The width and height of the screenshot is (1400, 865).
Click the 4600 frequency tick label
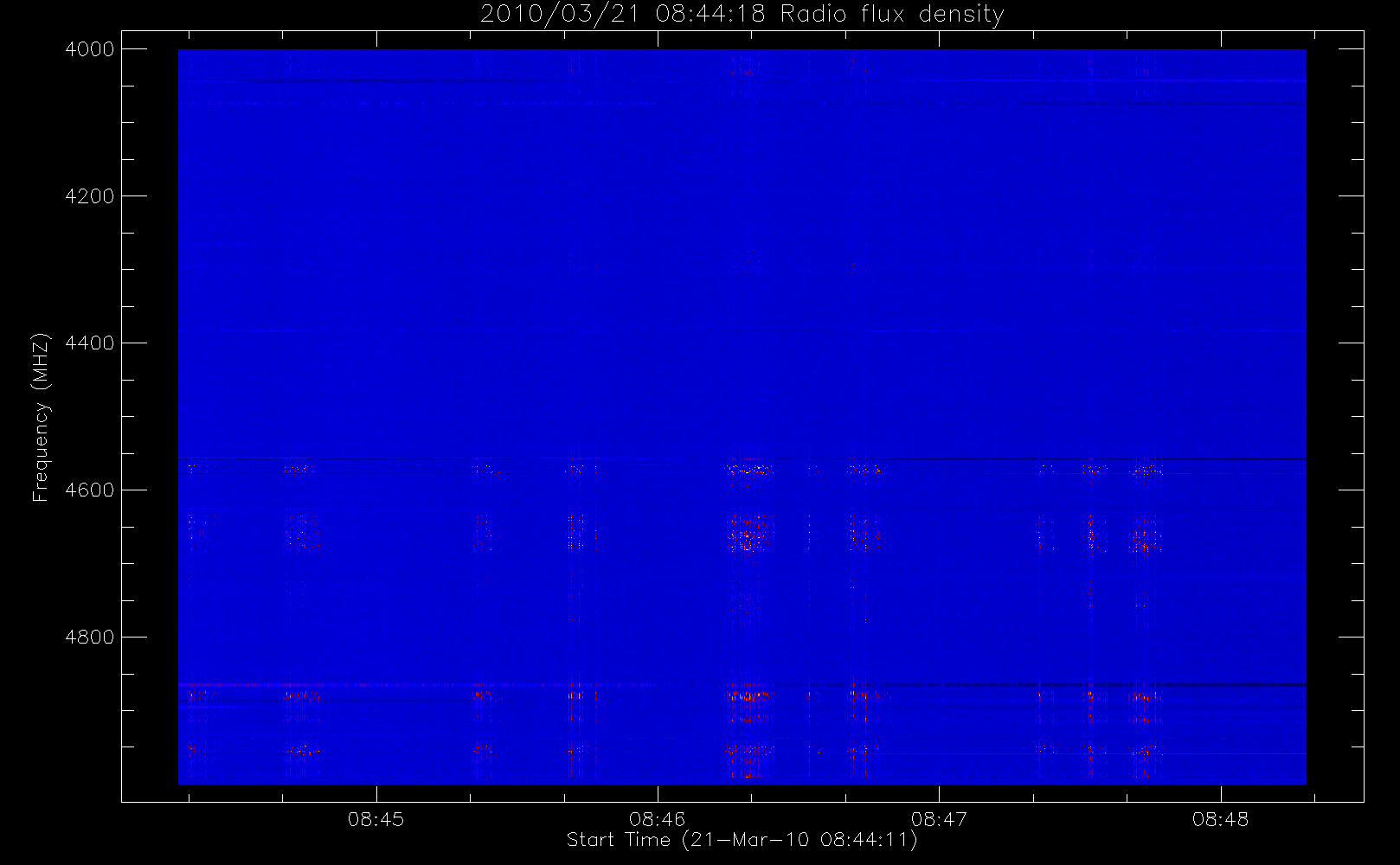tap(90, 490)
